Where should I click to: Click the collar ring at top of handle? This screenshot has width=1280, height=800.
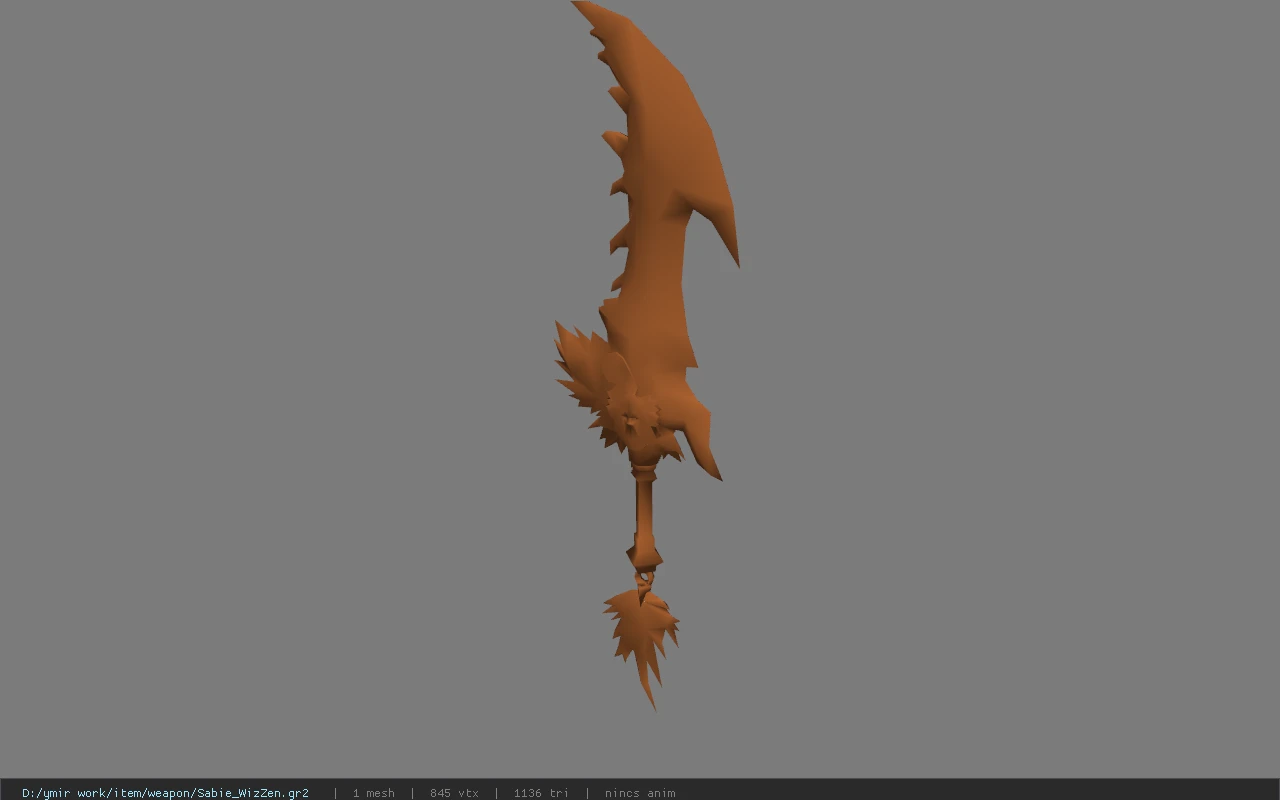point(645,468)
